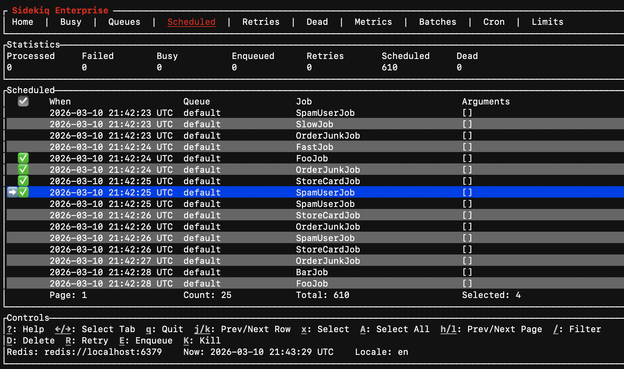Uncheck the highlighted SpamUserJob row checkbox
Image resolution: width=624 pixels, height=369 pixels.
[23, 192]
